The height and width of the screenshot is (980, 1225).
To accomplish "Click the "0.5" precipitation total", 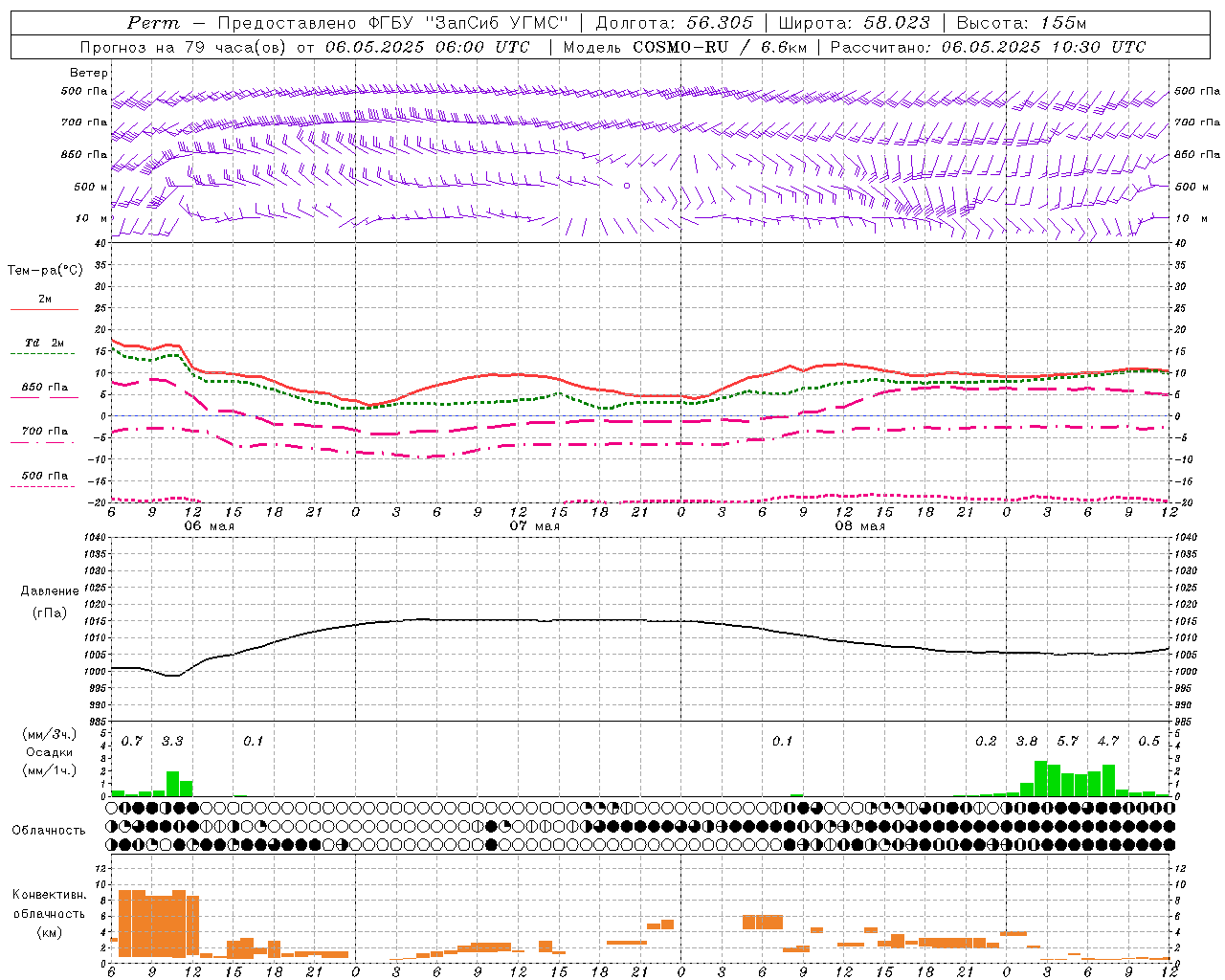I will click(x=1148, y=742).
